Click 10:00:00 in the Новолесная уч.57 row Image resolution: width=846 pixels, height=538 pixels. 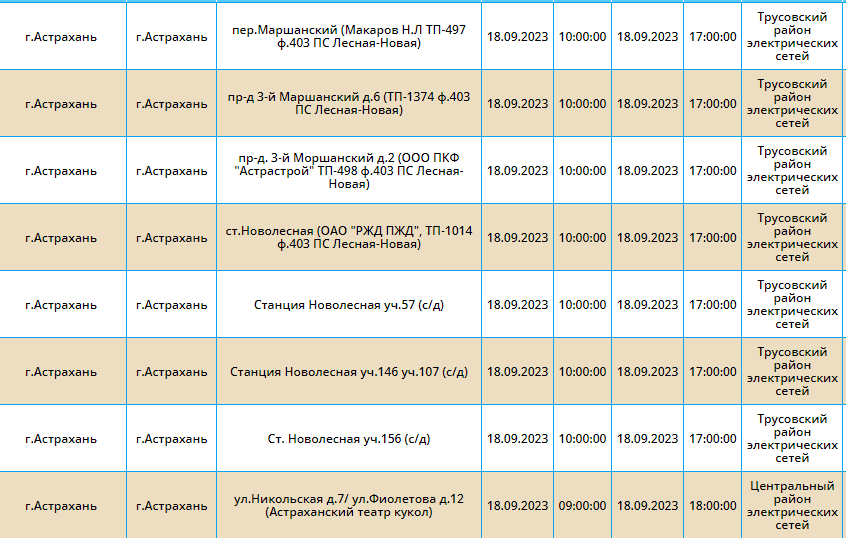(x=582, y=304)
